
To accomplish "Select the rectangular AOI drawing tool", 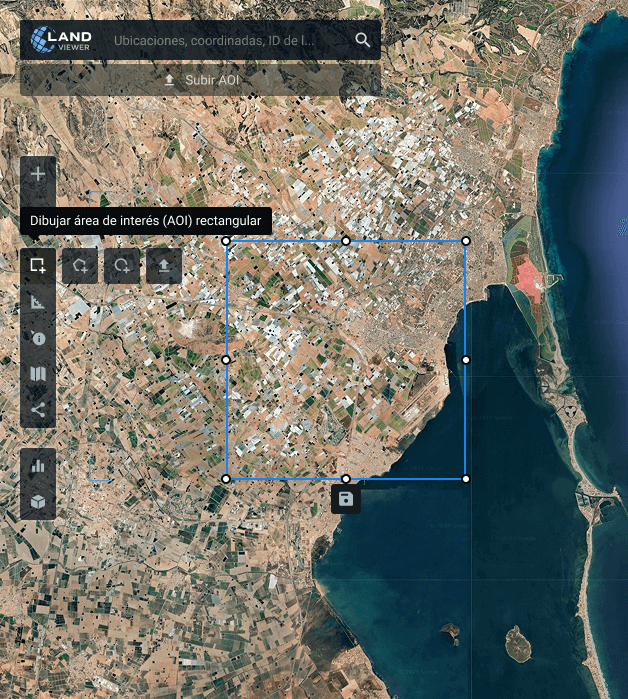I will point(38,266).
